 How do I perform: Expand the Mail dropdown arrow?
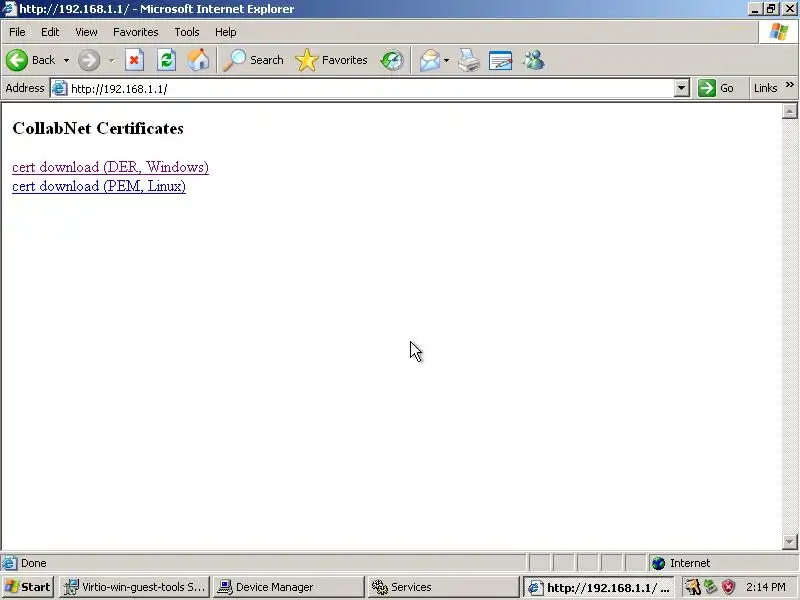coord(446,60)
